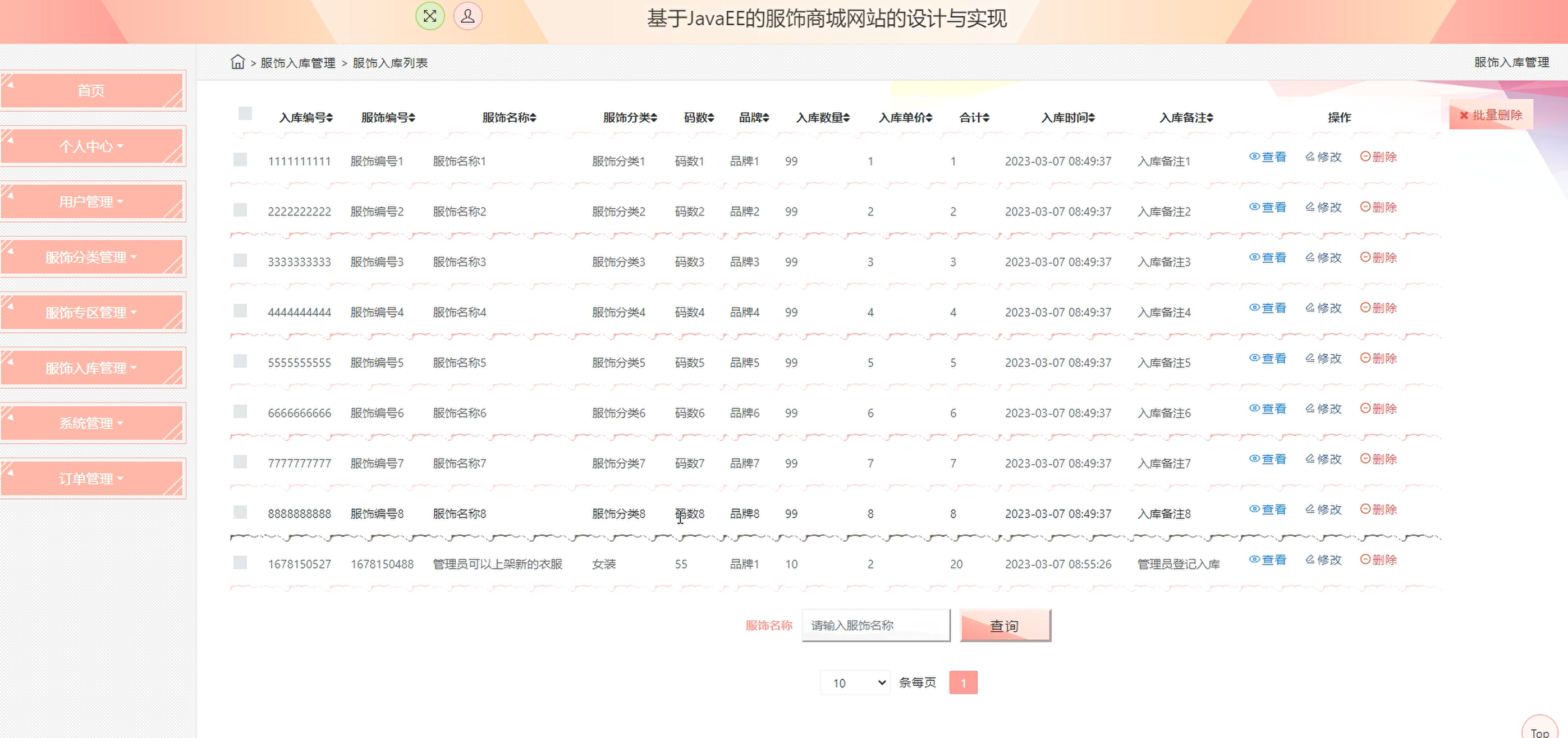Screen dimensions: 1568x738
Task: Check the row 2222222222 checkbox
Action: (x=240, y=210)
